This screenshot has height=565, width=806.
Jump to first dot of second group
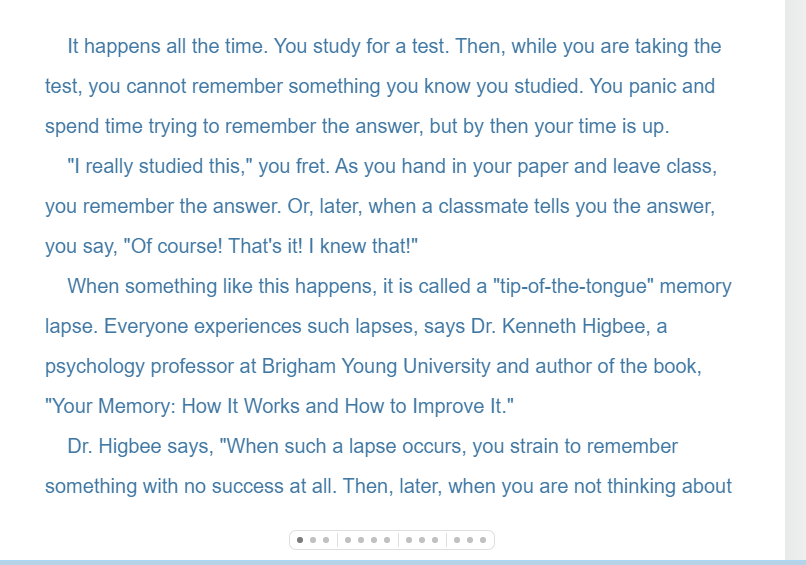tap(348, 540)
